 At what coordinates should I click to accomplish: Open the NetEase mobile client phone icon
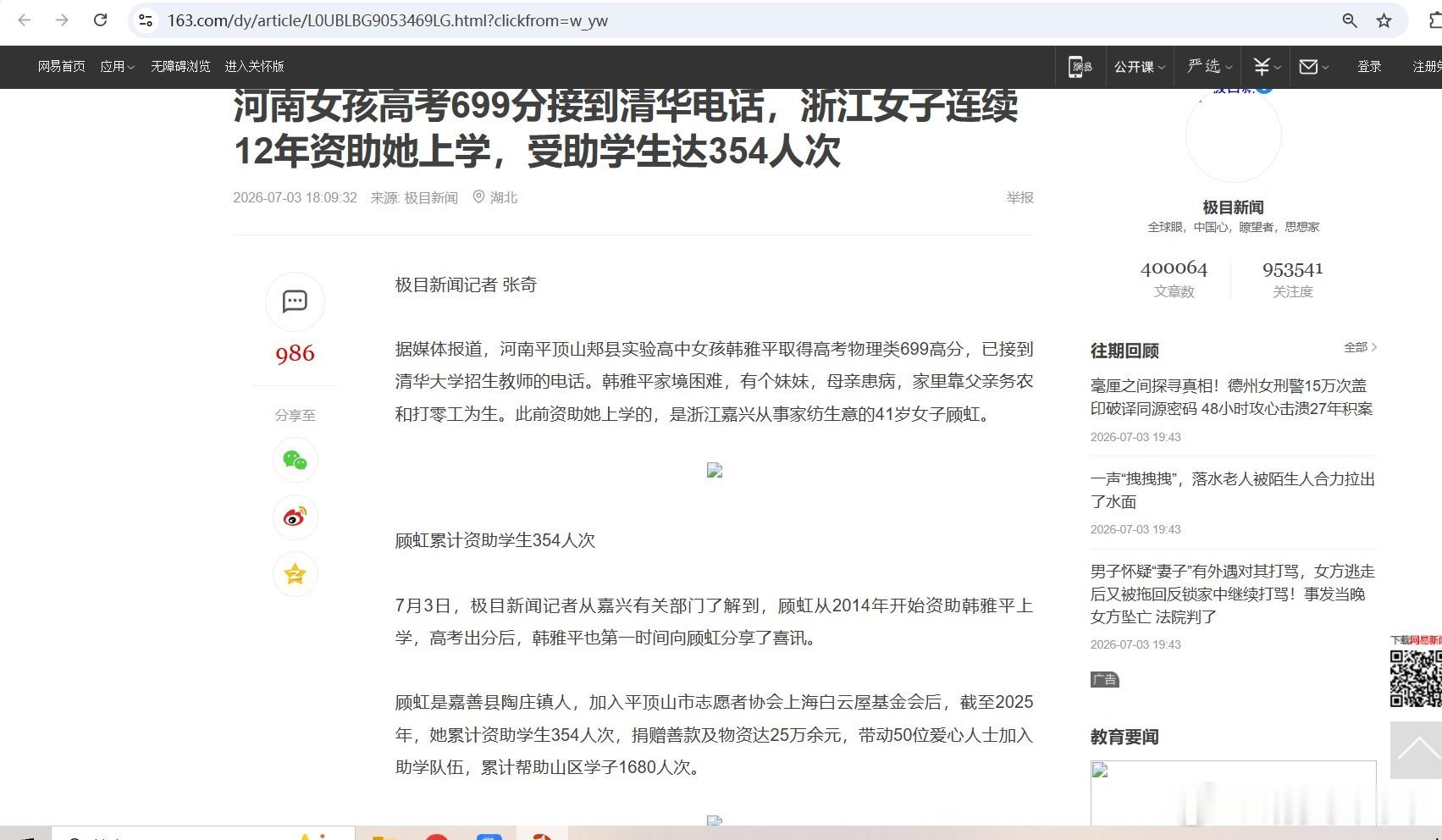1080,67
